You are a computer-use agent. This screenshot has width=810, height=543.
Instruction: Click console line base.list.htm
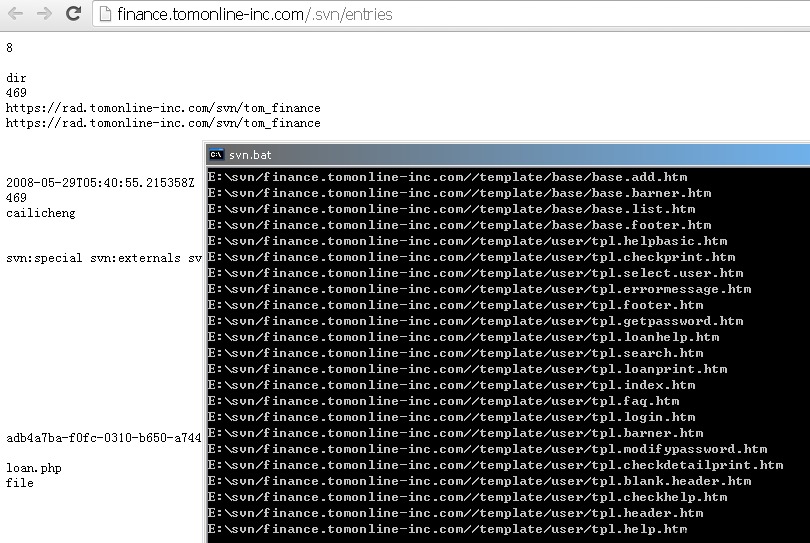tap(451, 209)
